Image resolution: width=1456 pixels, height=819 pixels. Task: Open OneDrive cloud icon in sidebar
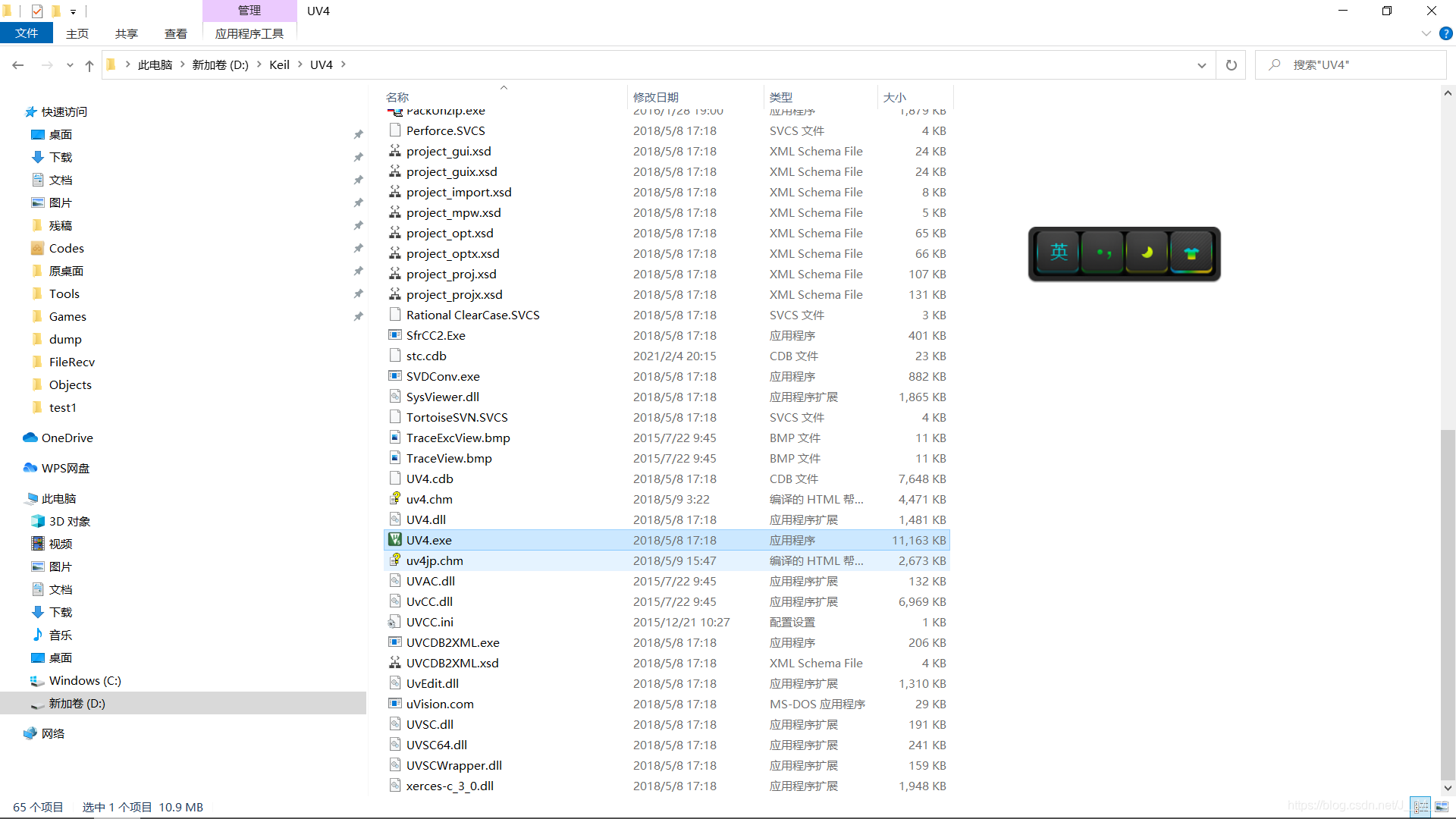[30, 438]
